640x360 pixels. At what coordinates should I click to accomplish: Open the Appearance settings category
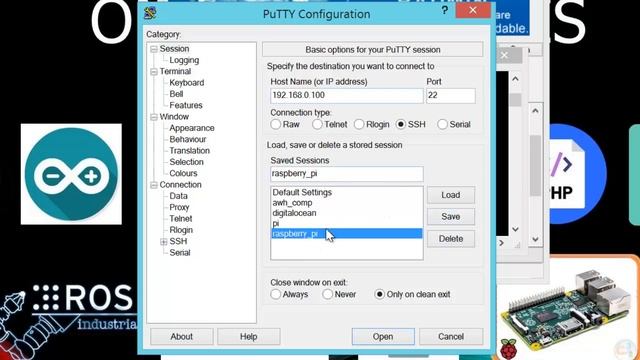192,128
